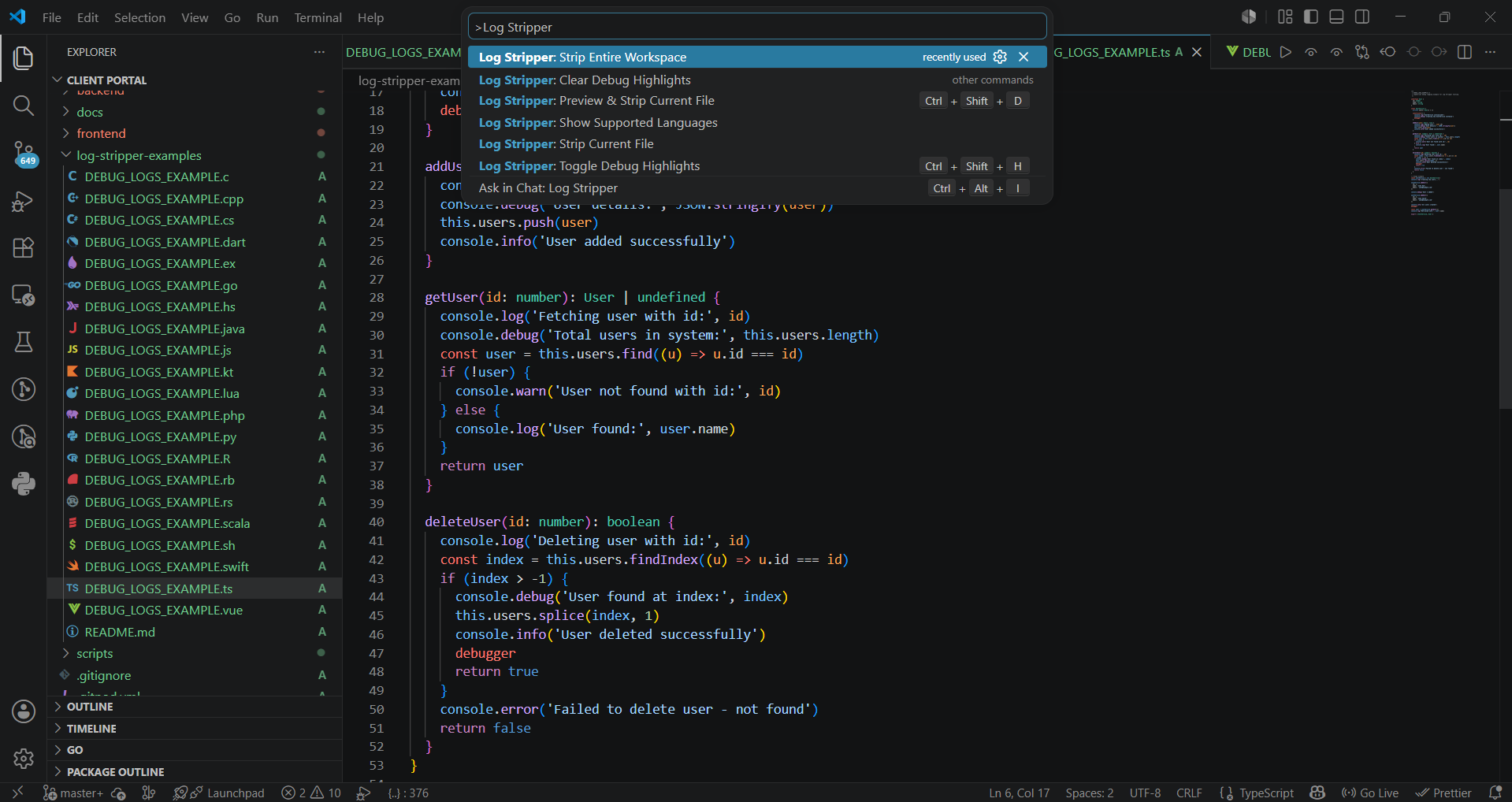The width and height of the screenshot is (1512, 802).
Task: Change TypeScript language mode in status bar
Action: [1266, 793]
